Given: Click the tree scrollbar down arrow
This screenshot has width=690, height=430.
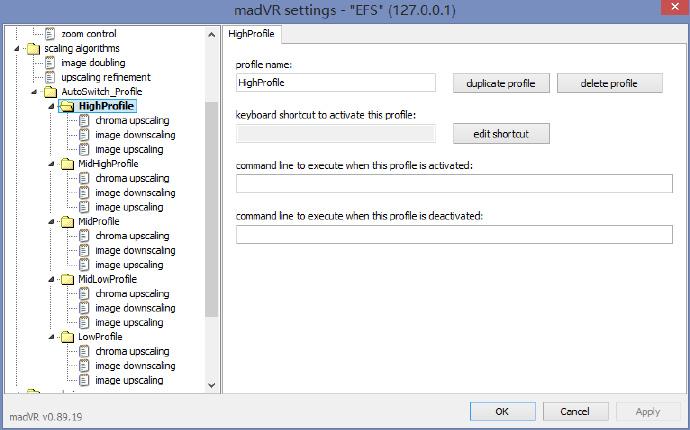Looking at the screenshot, I should tap(211, 384).
